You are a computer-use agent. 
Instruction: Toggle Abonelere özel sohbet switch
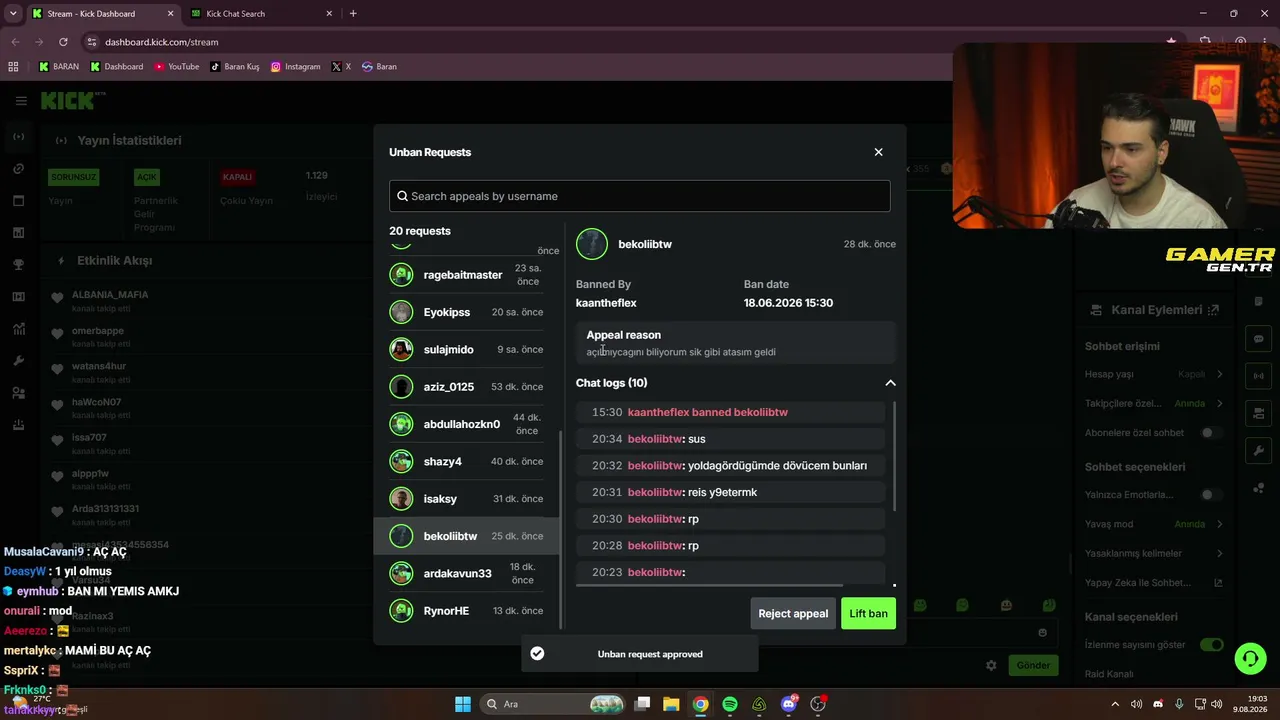(1212, 433)
